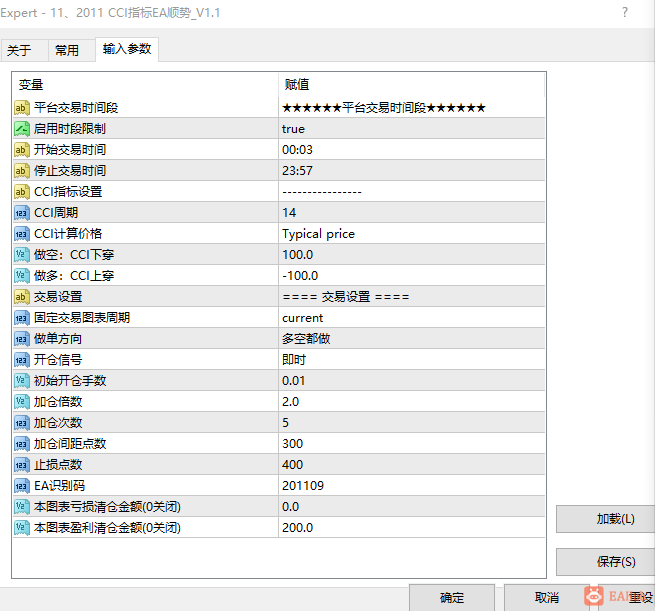
Task: Open the 启用时段限制 true value dropdown
Action: (411, 129)
